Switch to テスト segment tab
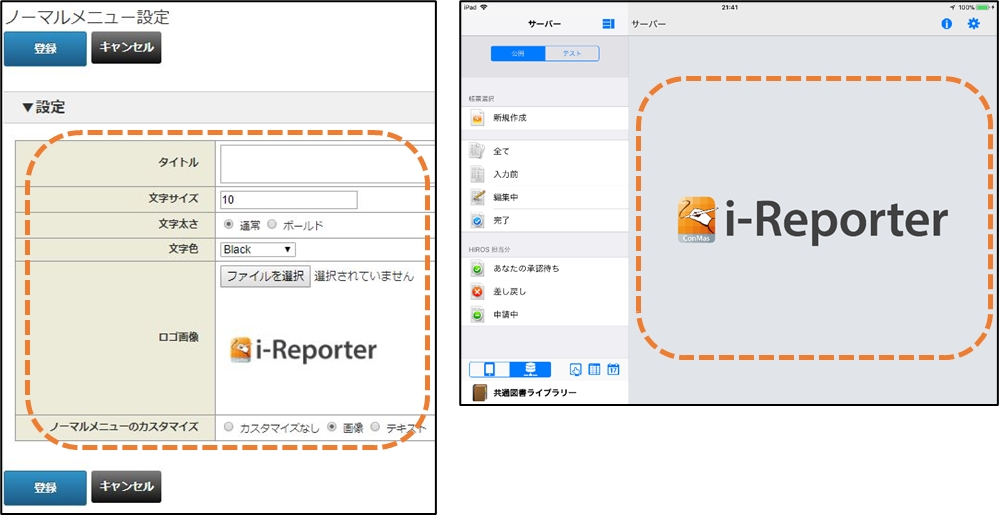999x515 pixels. coord(572,54)
